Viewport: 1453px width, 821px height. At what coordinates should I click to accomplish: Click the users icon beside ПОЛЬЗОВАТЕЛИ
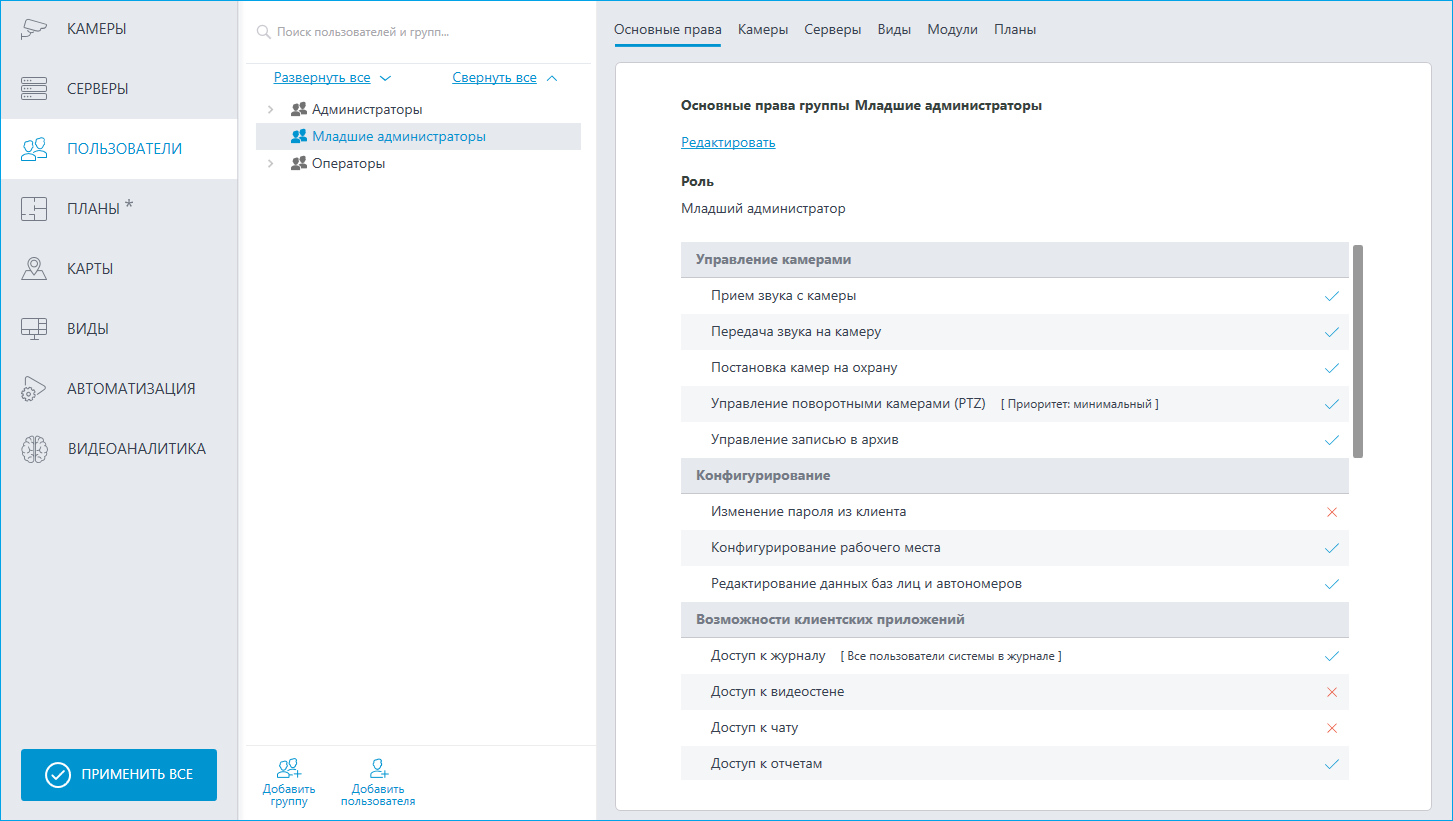click(x=34, y=149)
